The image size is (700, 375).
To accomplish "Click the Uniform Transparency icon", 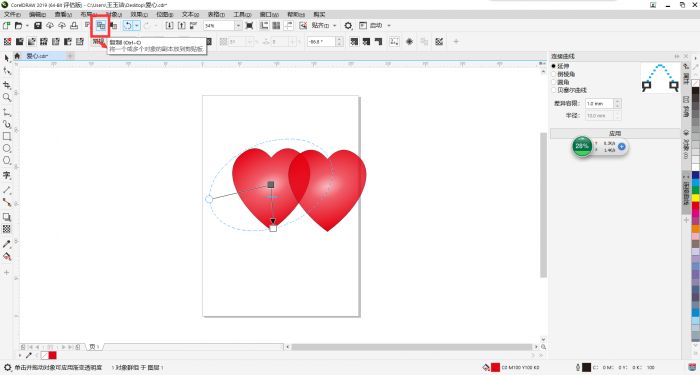I will coord(20,42).
